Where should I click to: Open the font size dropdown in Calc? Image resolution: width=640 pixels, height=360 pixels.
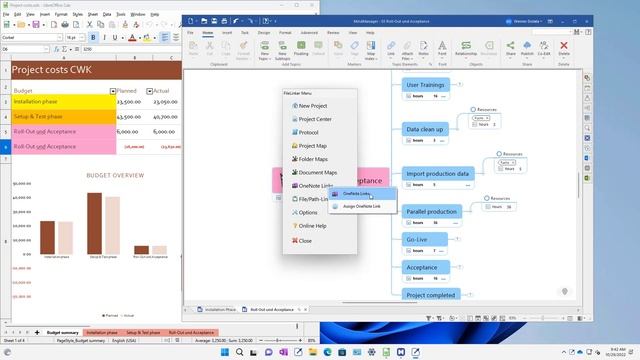pos(82,38)
